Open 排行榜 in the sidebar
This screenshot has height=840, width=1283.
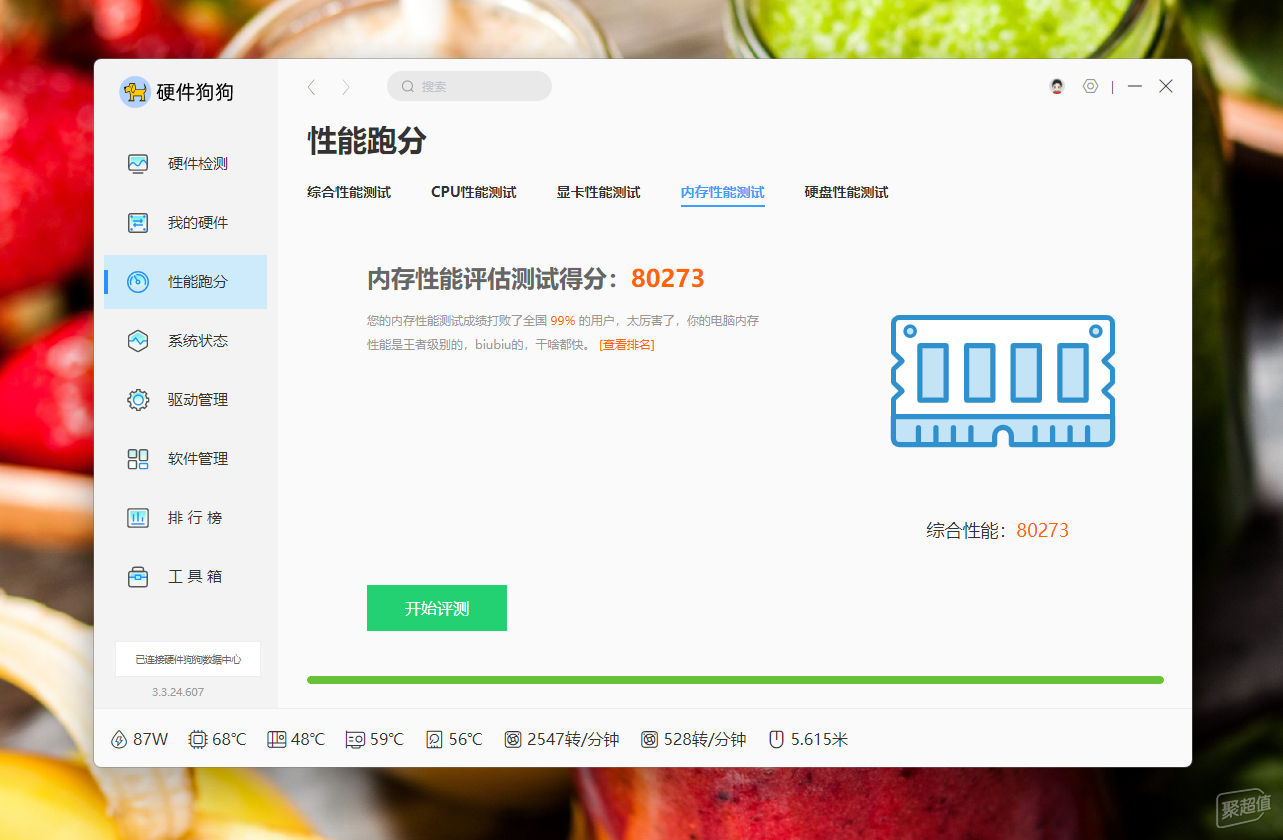[185, 518]
